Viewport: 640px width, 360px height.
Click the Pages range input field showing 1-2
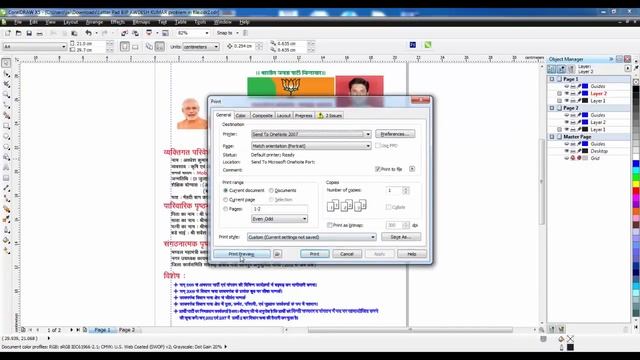(x=279, y=209)
